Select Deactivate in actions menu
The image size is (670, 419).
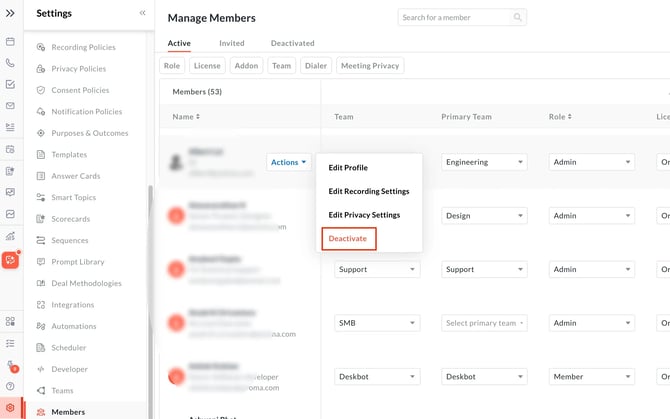(x=348, y=238)
